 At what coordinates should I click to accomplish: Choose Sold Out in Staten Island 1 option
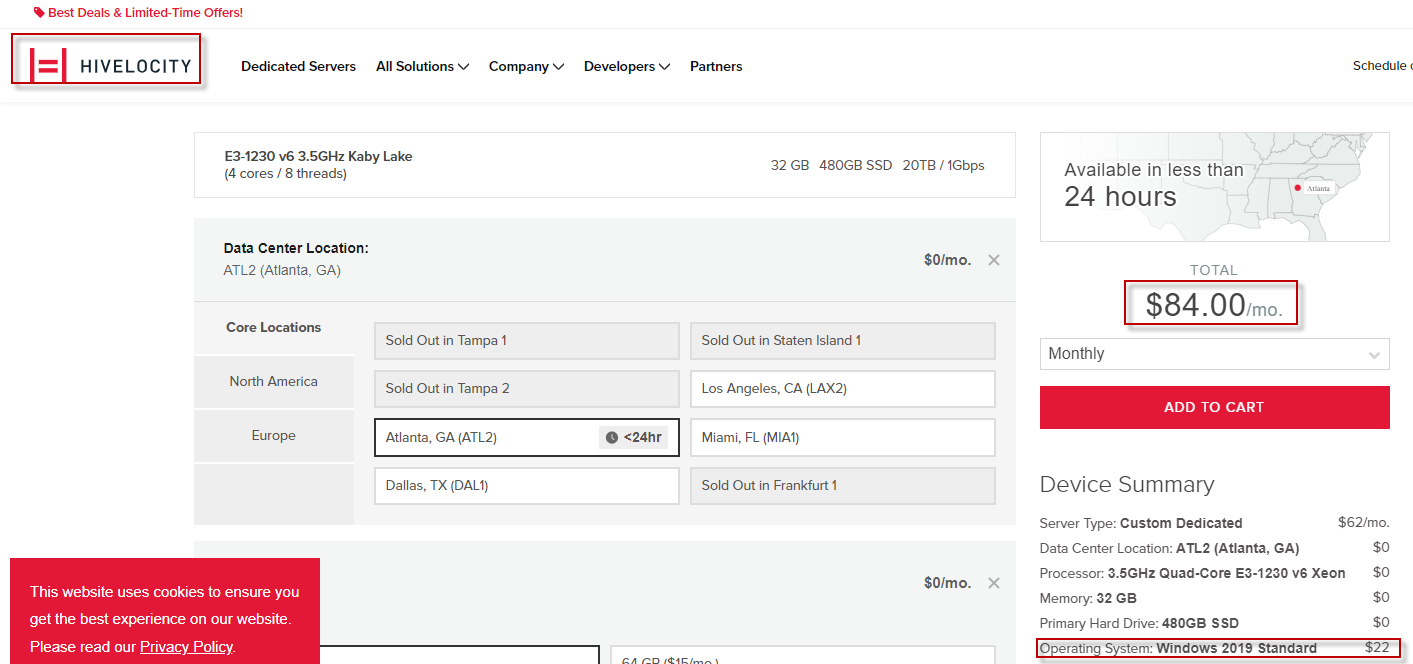point(843,340)
